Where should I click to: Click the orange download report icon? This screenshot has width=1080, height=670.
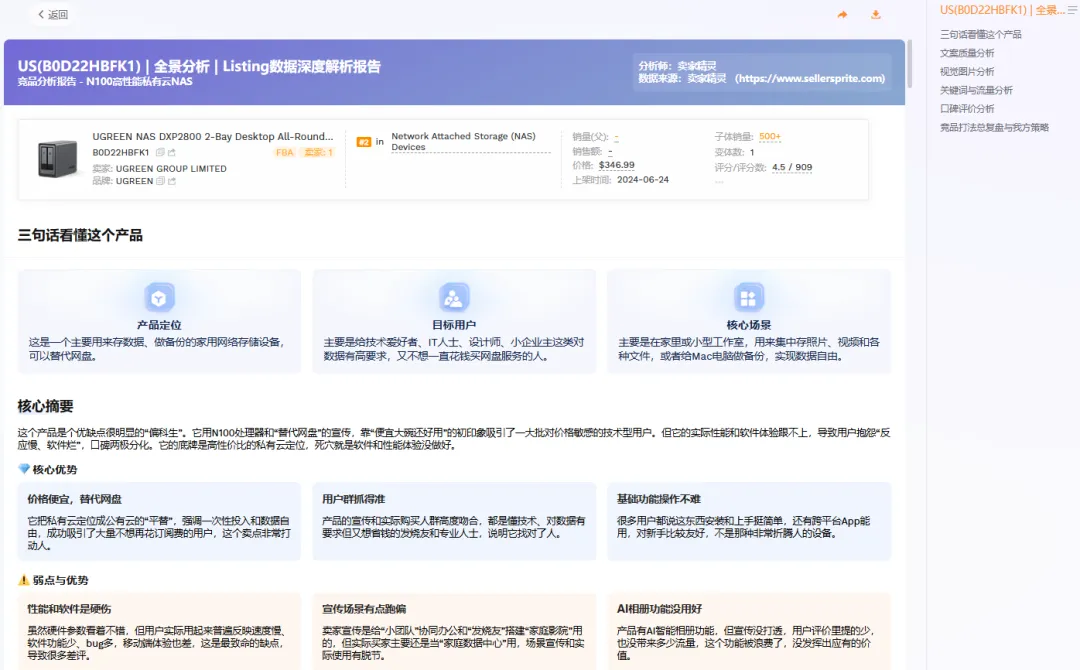[x=876, y=15]
